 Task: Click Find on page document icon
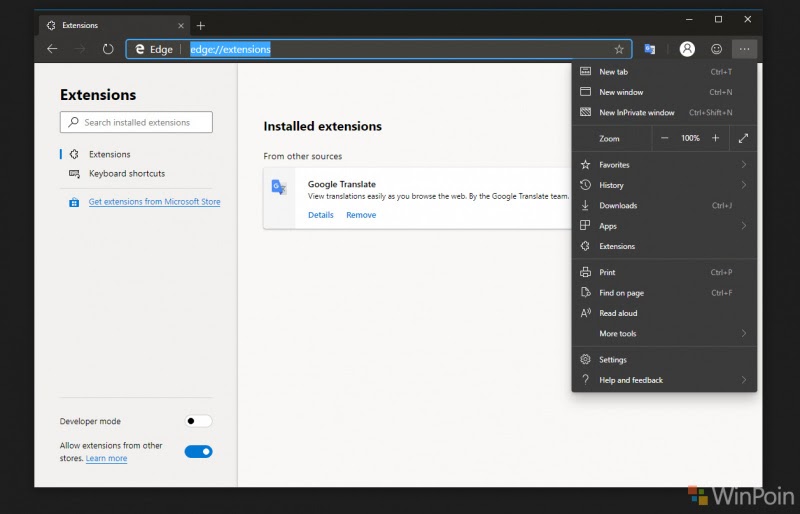tap(585, 292)
